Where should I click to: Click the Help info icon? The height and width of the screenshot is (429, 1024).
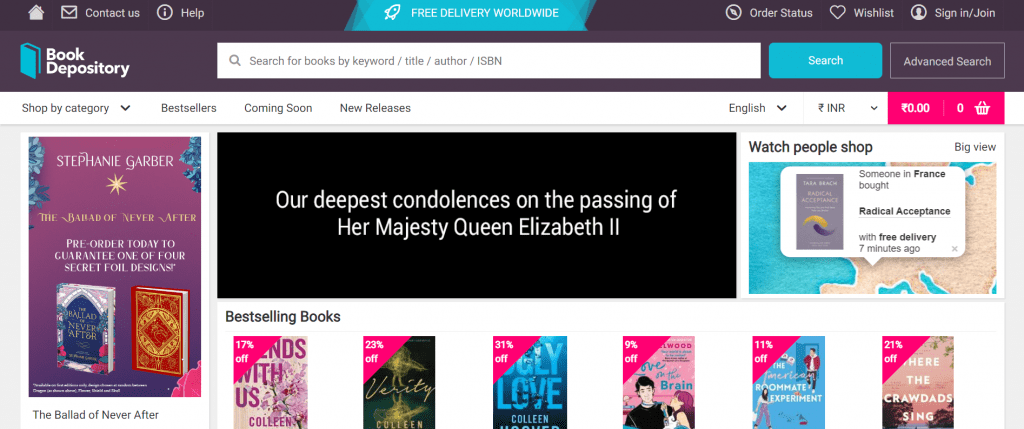165,12
